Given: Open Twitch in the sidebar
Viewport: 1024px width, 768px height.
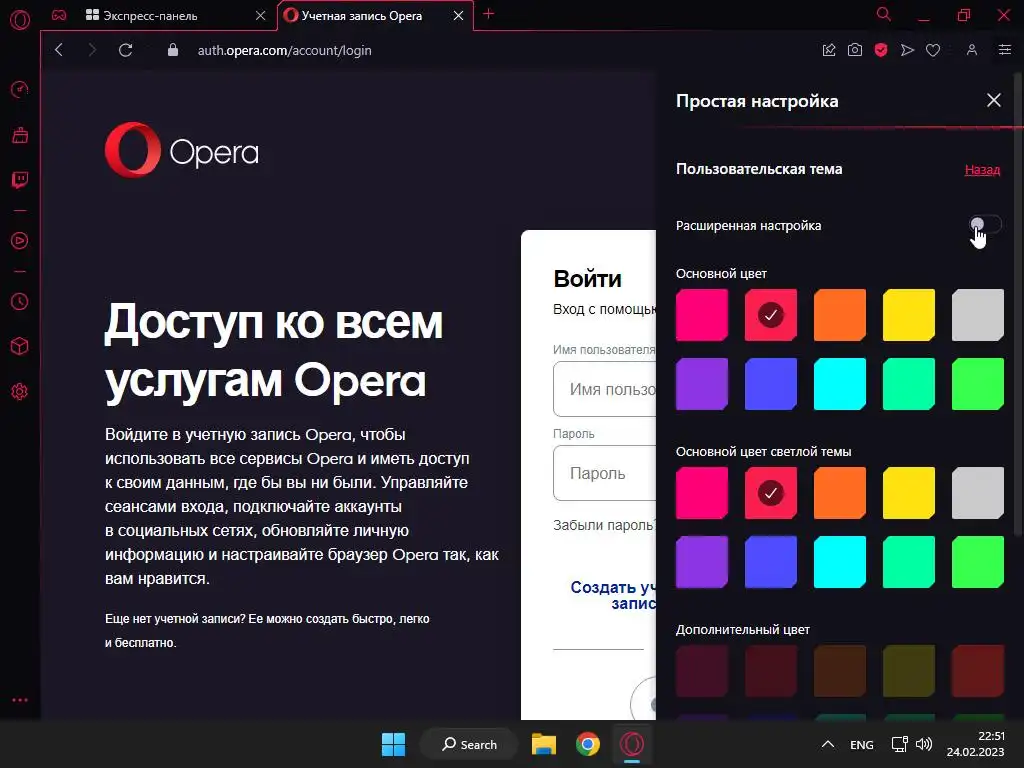Looking at the screenshot, I should 20,180.
